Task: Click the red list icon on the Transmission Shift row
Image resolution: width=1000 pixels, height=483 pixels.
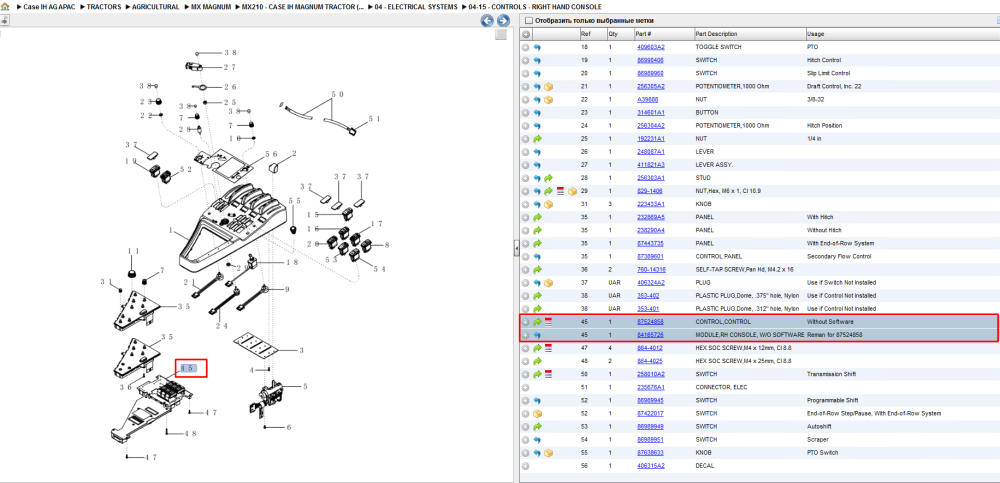Action: pos(548,374)
